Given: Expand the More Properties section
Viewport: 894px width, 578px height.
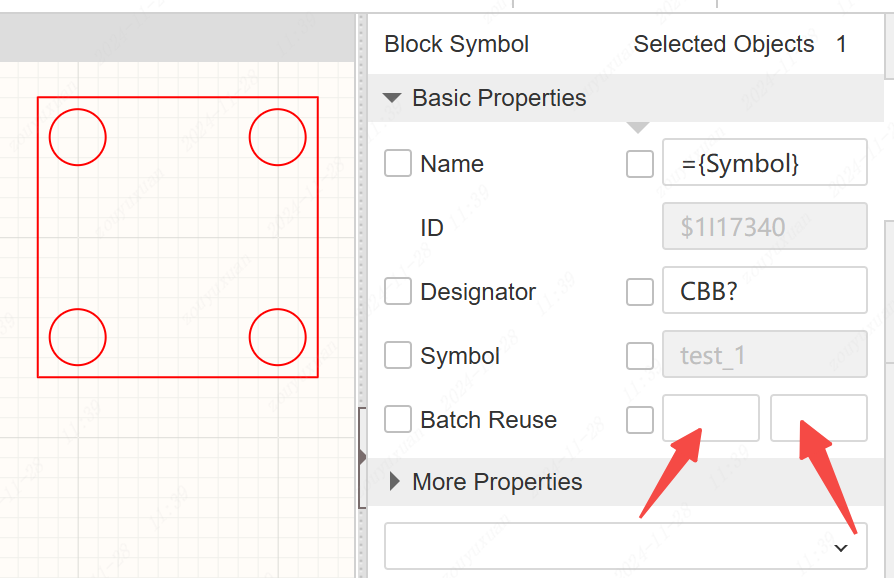Looking at the screenshot, I should [x=395, y=482].
